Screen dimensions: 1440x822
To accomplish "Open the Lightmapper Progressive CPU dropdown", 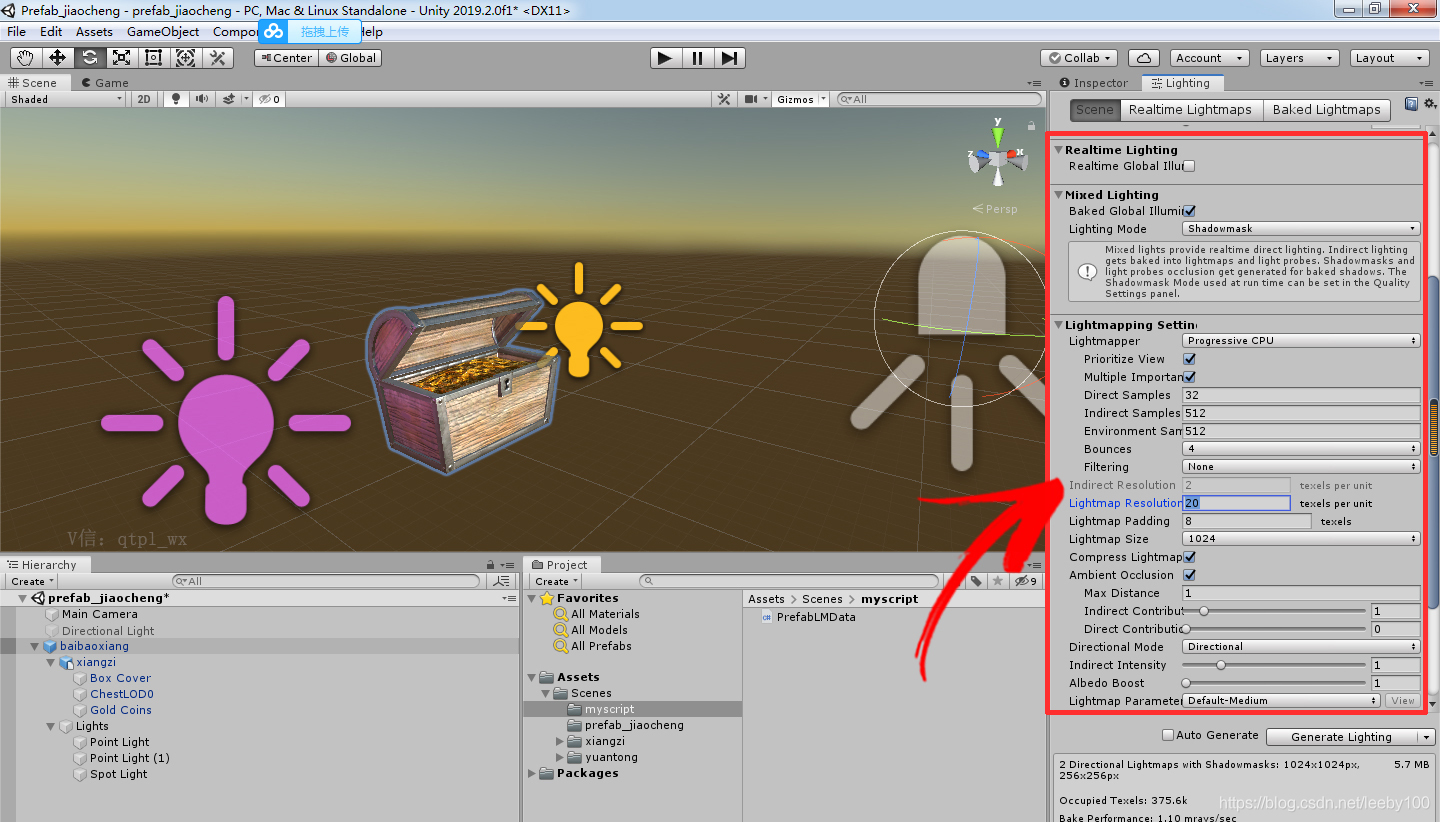I will point(1301,341).
